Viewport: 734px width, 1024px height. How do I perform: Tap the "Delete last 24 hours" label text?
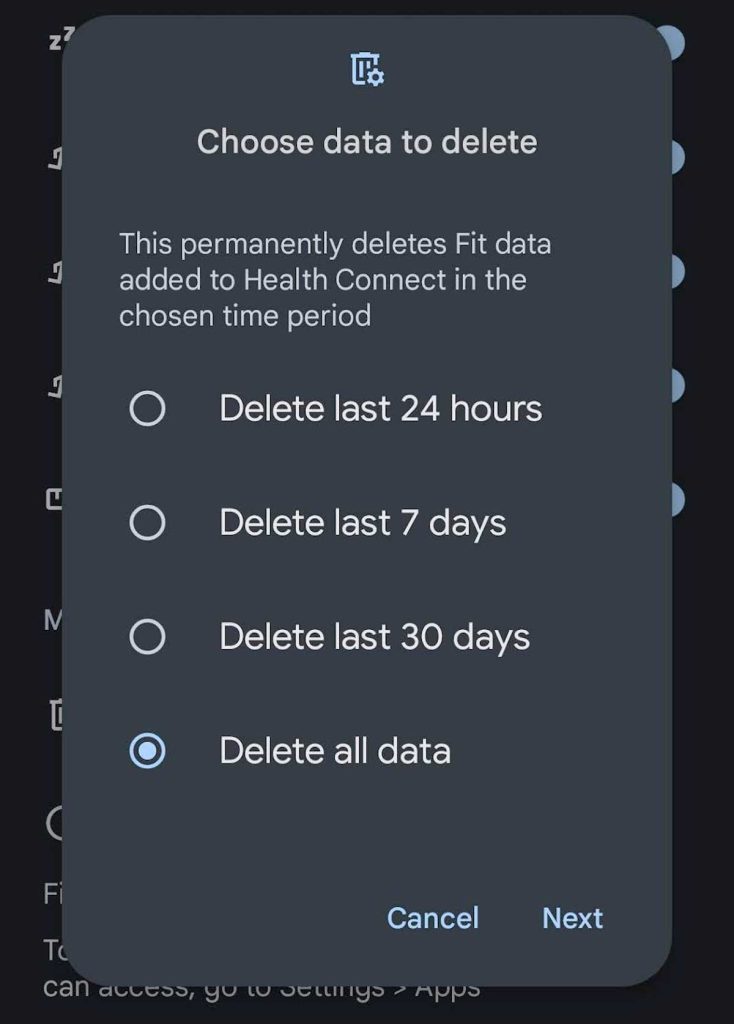click(x=380, y=409)
